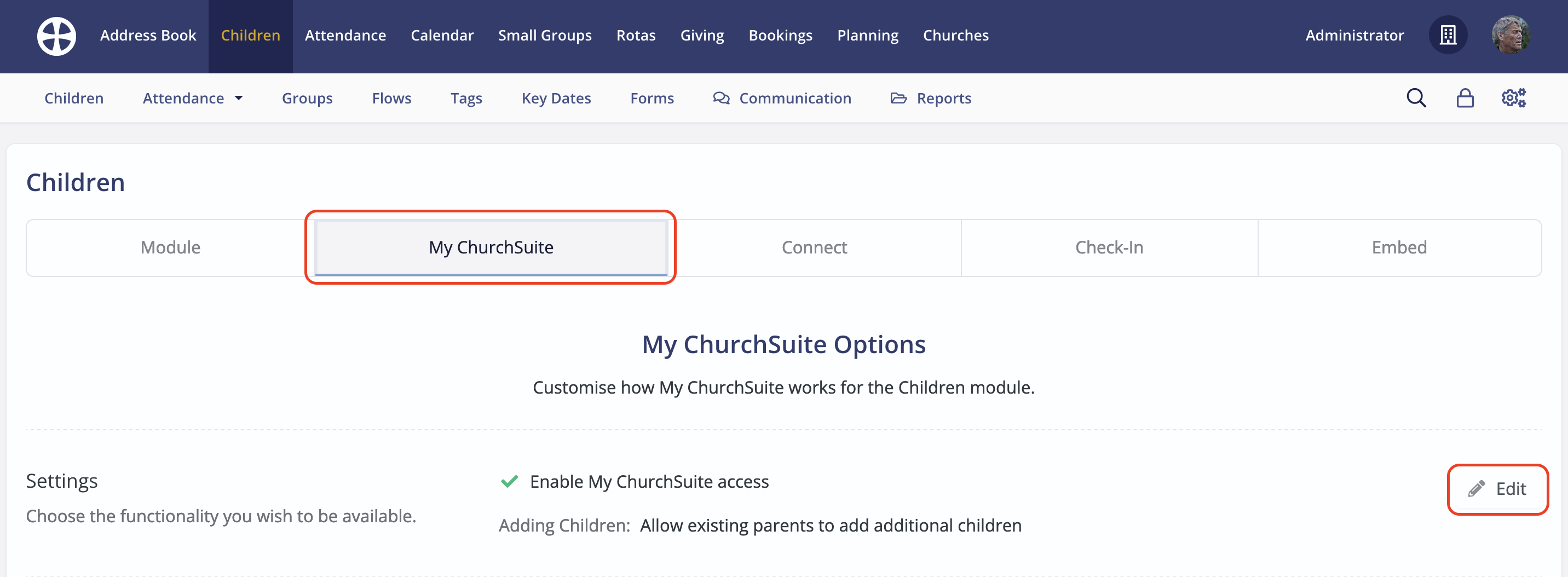Select the Module tab
The image size is (1568, 577).
pos(170,247)
